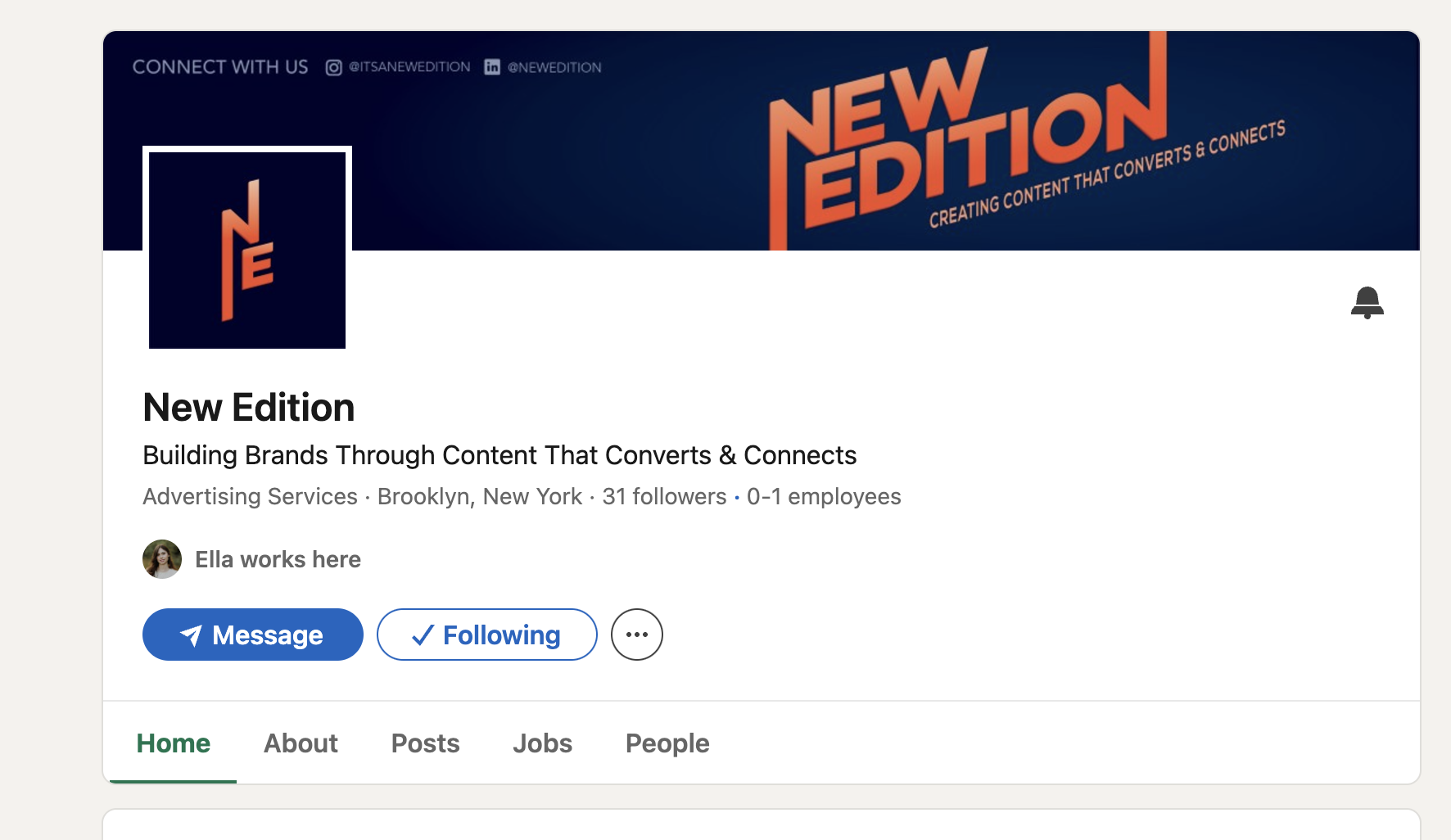
Task: Click the notification bell icon
Action: click(x=1367, y=302)
